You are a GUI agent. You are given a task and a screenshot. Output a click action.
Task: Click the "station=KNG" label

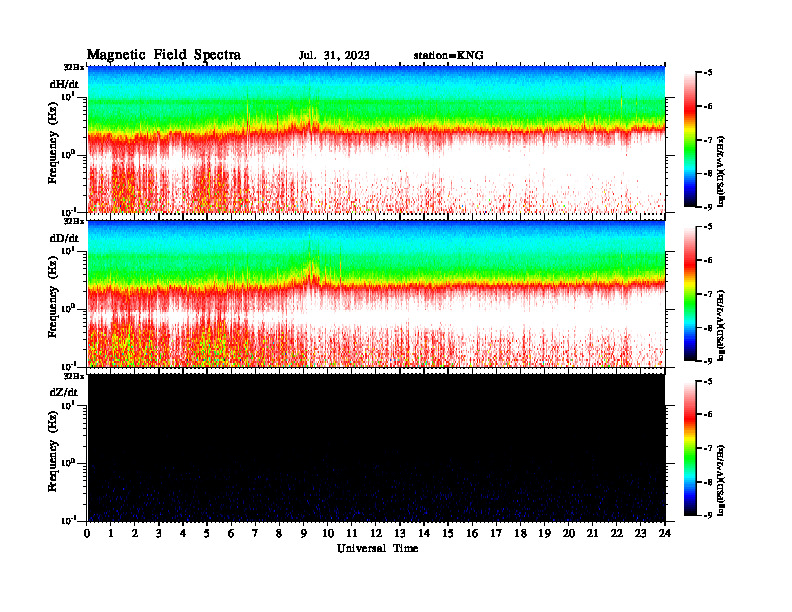pyautogui.click(x=449, y=56)
